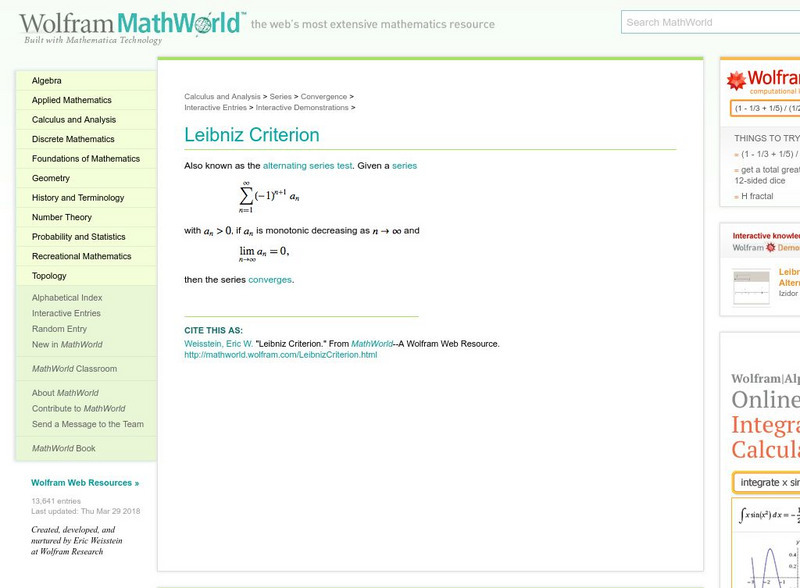Screen dimensions: 800x588
Task: Click the Wolfram Alpha query input box
Action: coord(765,108)
